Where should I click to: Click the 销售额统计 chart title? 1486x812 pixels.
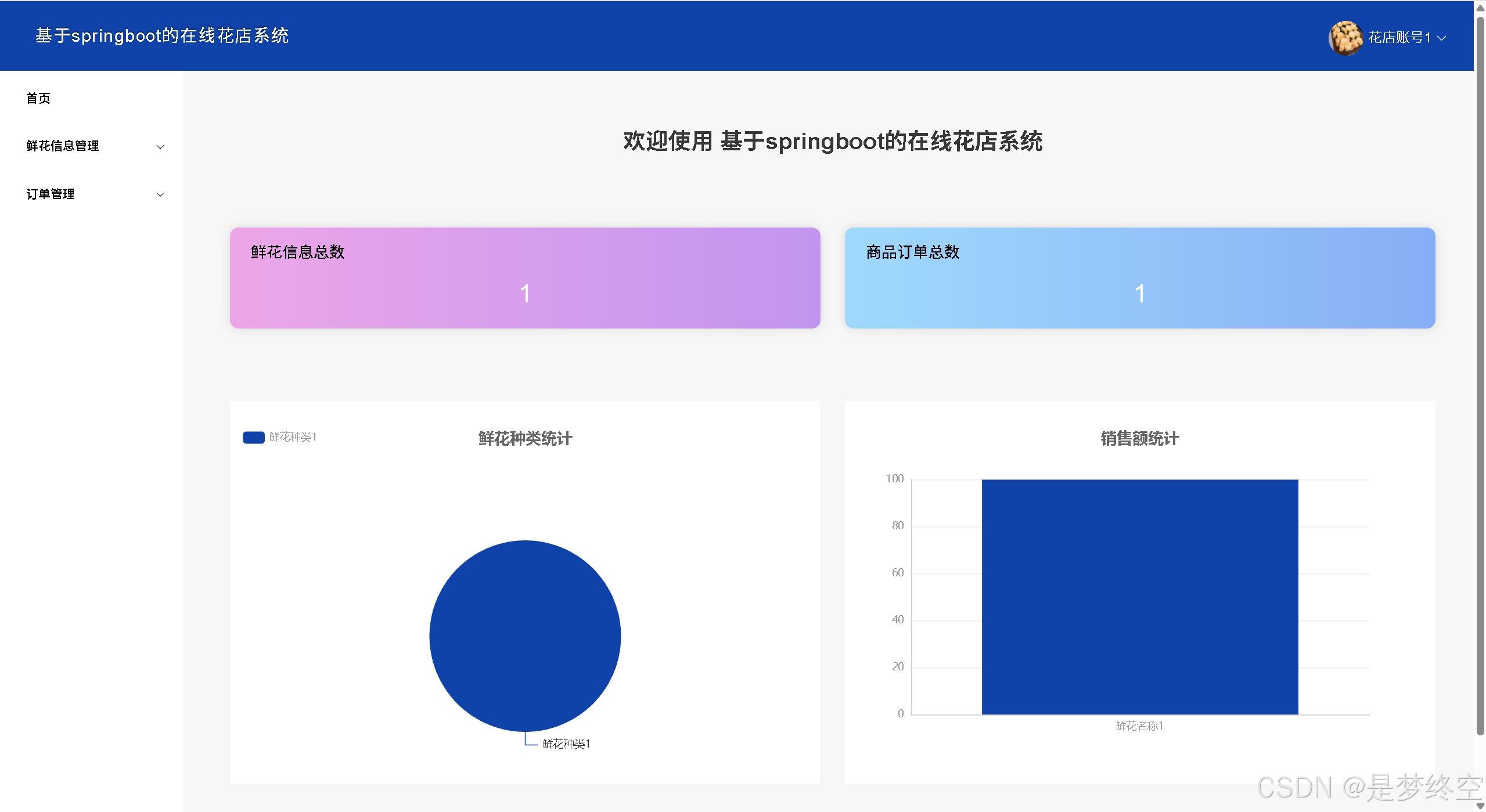tap(1139, 439)
